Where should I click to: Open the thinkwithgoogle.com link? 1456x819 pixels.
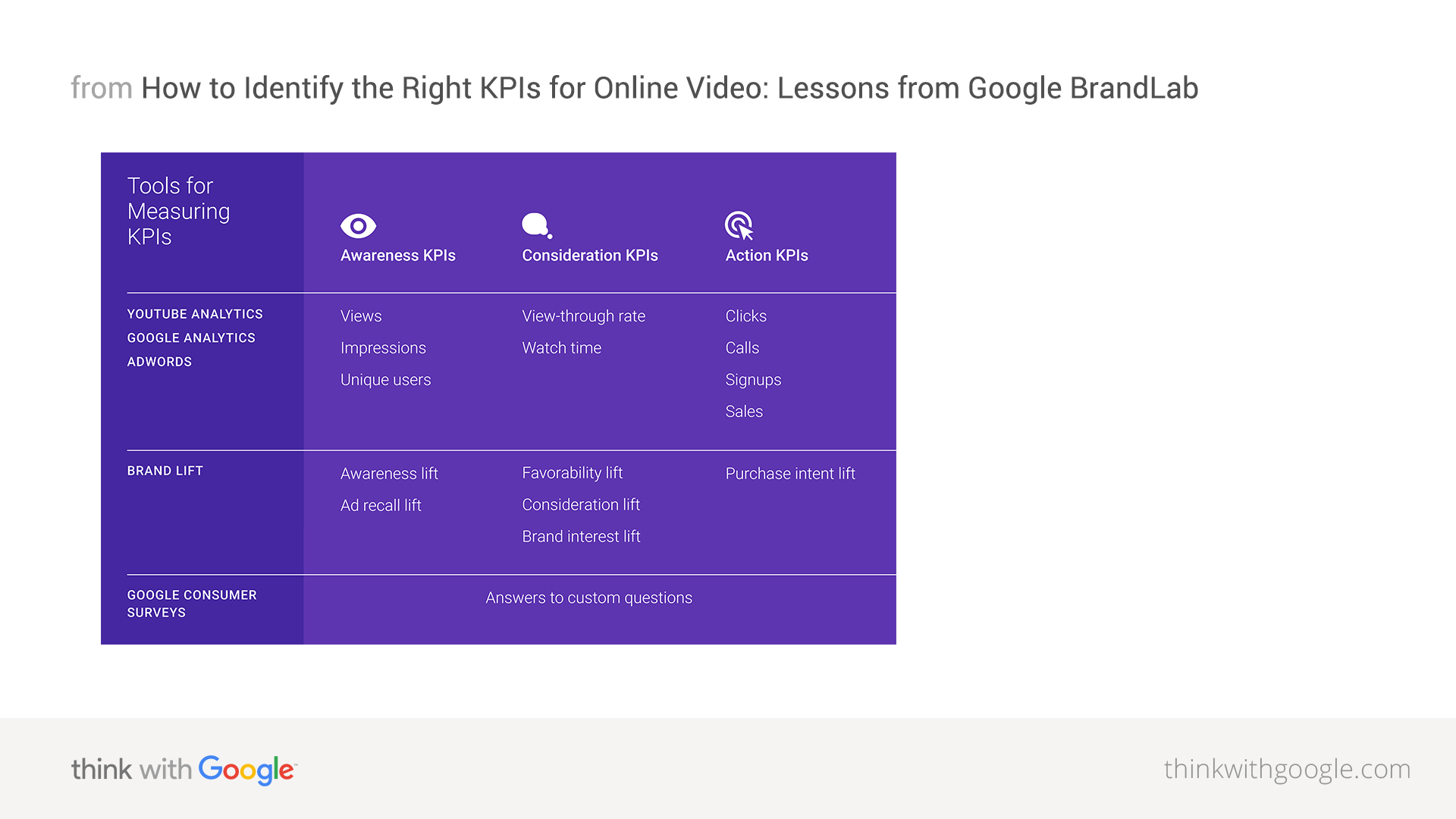[x=1287, y=770]
